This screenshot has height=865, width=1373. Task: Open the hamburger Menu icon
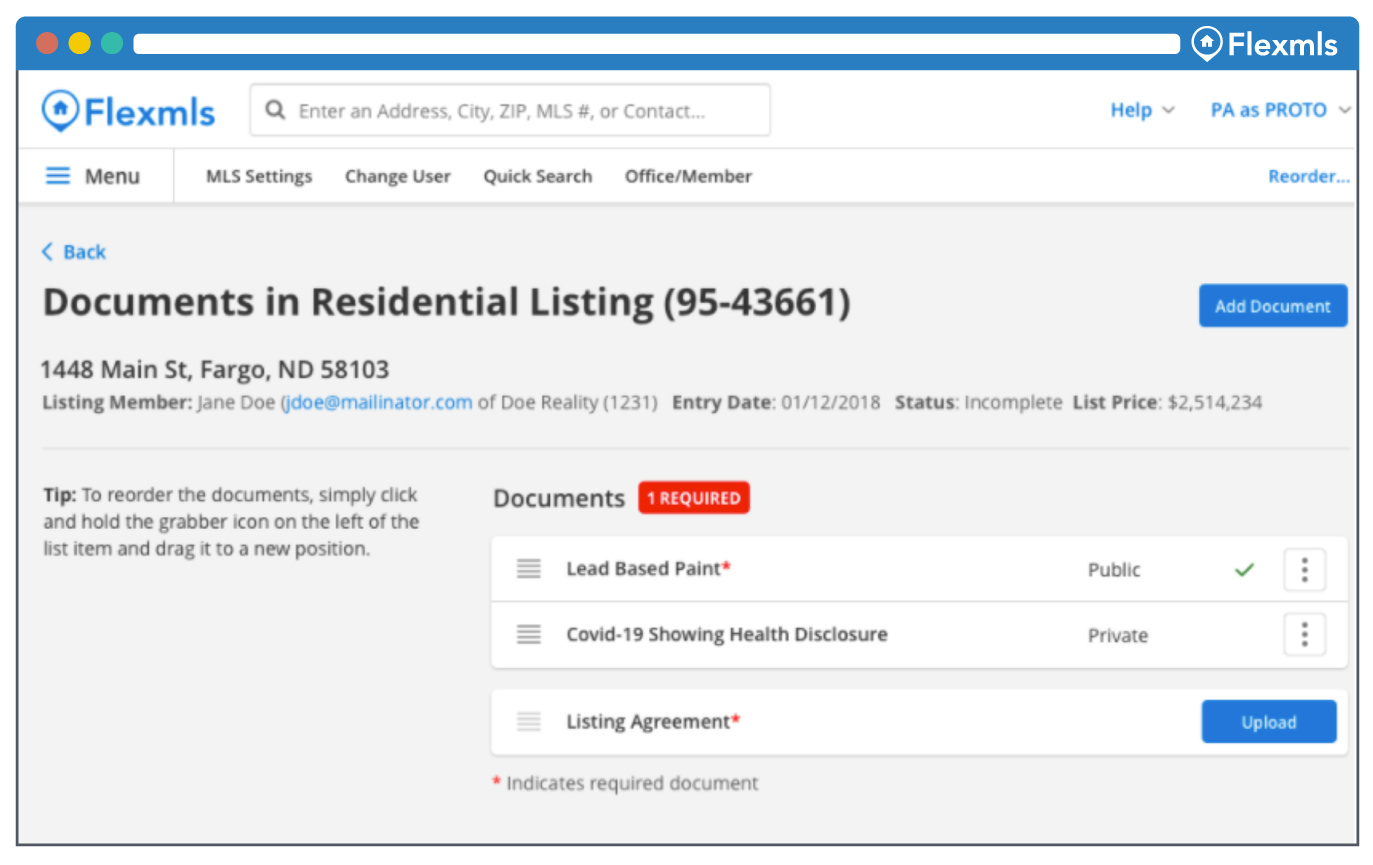59,176
